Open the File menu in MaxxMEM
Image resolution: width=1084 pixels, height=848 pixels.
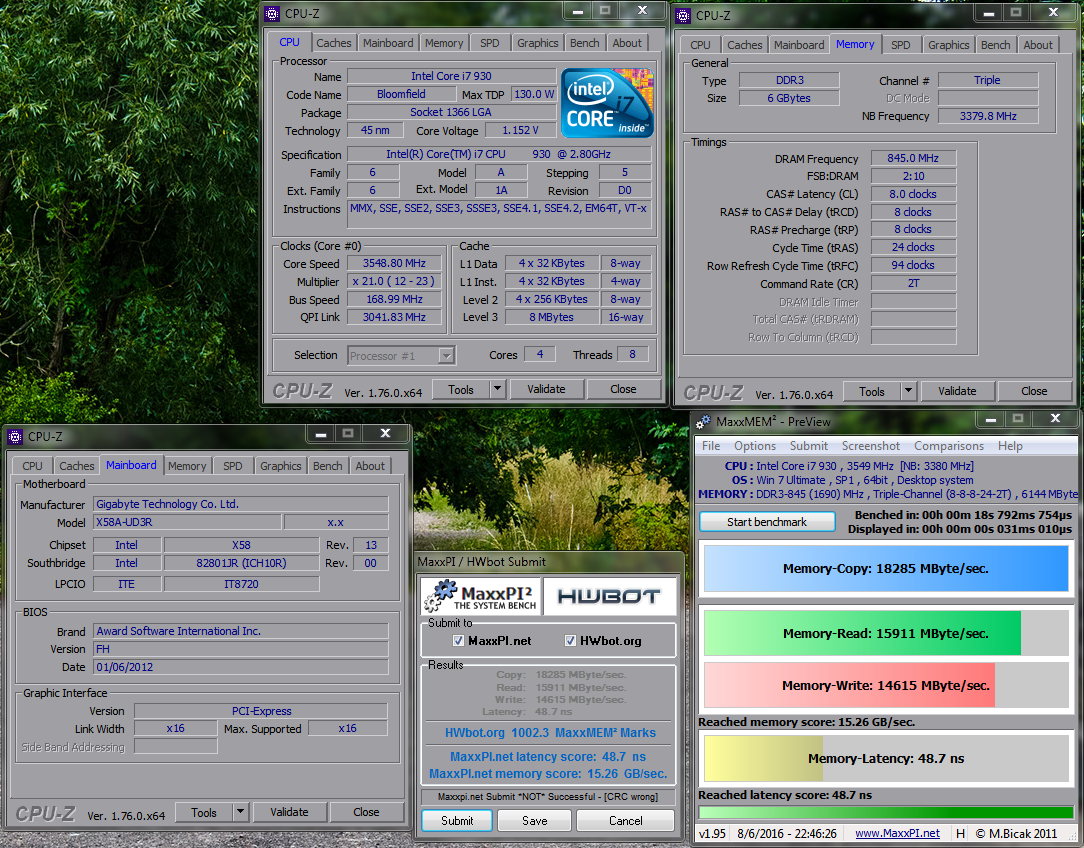coord(711,446)
